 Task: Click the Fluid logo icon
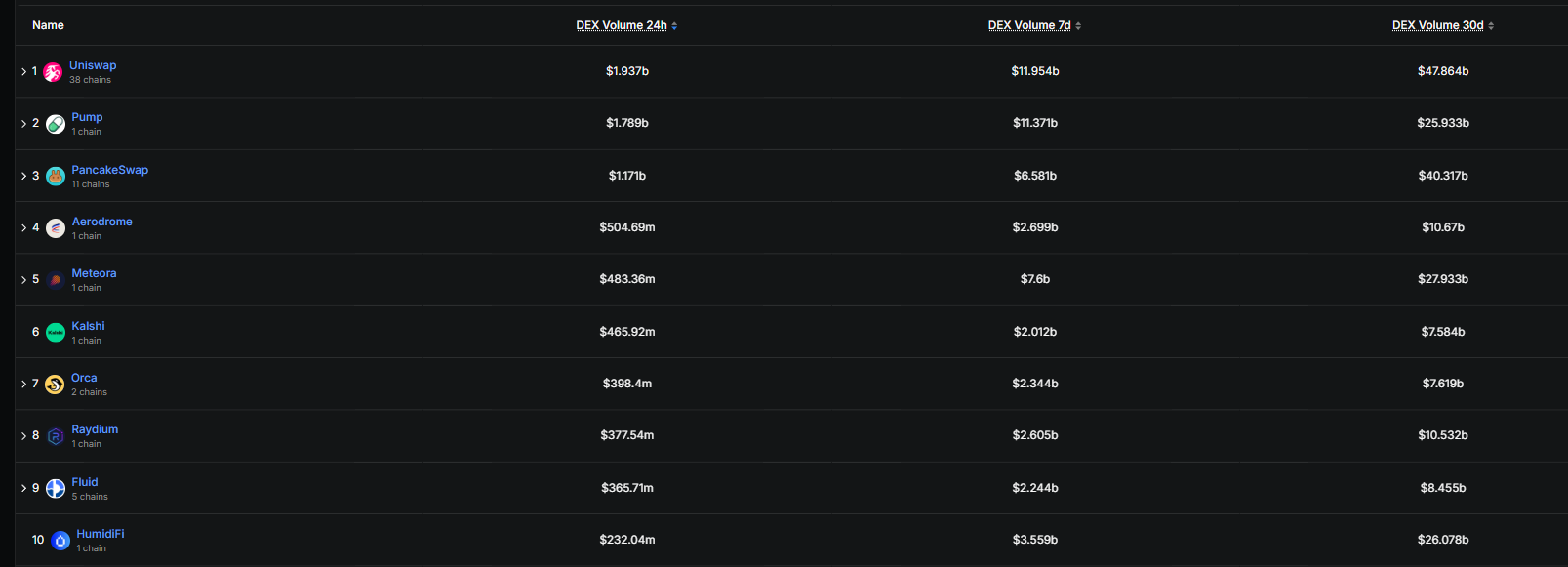click(56, 488)
